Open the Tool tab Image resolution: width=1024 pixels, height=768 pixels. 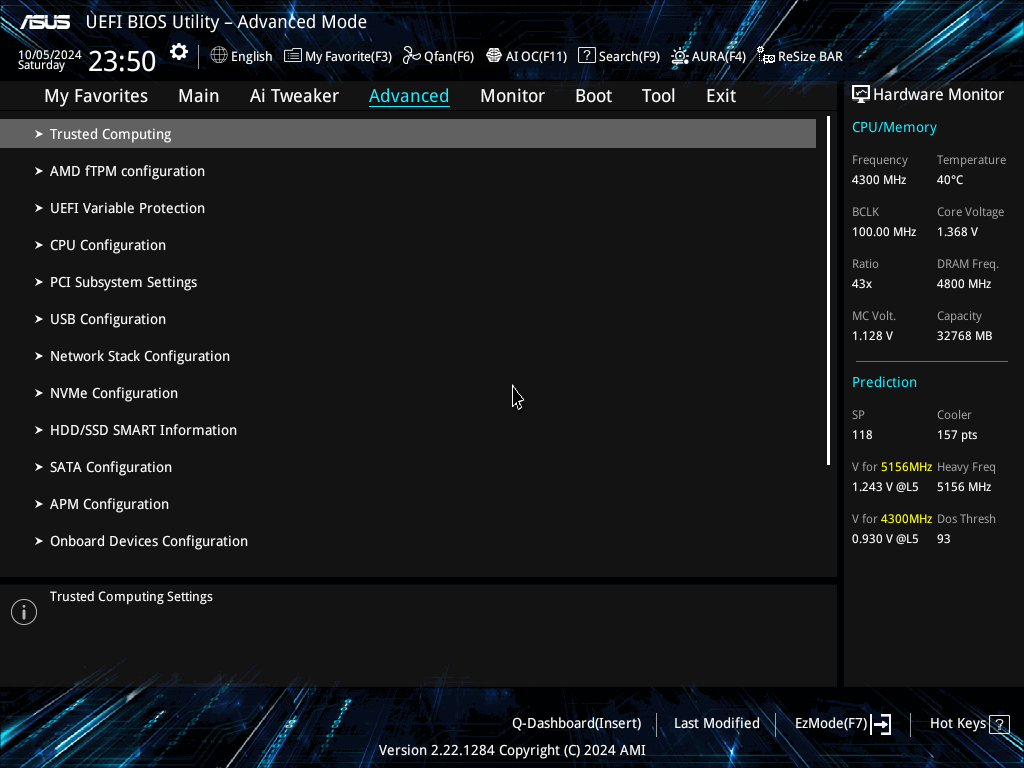[658, 96]
